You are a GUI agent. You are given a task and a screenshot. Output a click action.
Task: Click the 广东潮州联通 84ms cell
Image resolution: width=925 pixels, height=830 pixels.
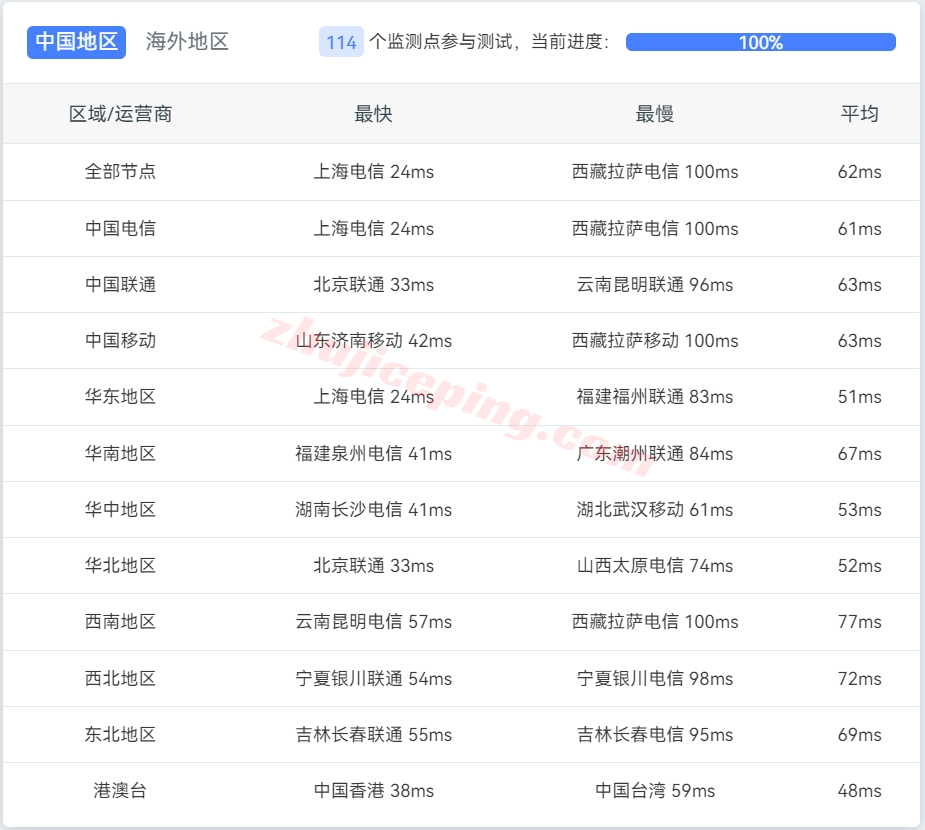pos(655,454)
